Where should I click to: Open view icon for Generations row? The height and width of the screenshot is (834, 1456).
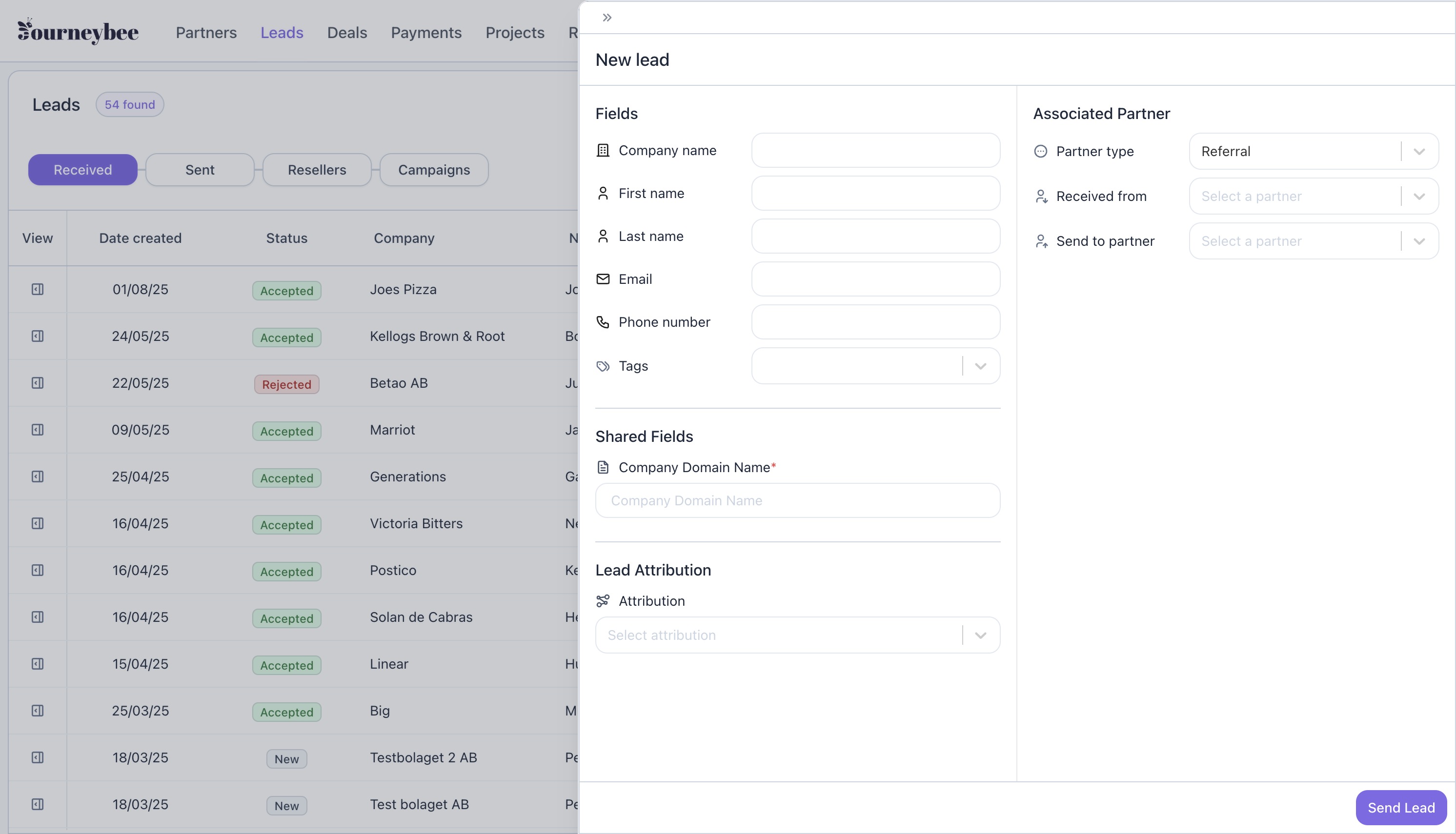click(x=37, y=477)
